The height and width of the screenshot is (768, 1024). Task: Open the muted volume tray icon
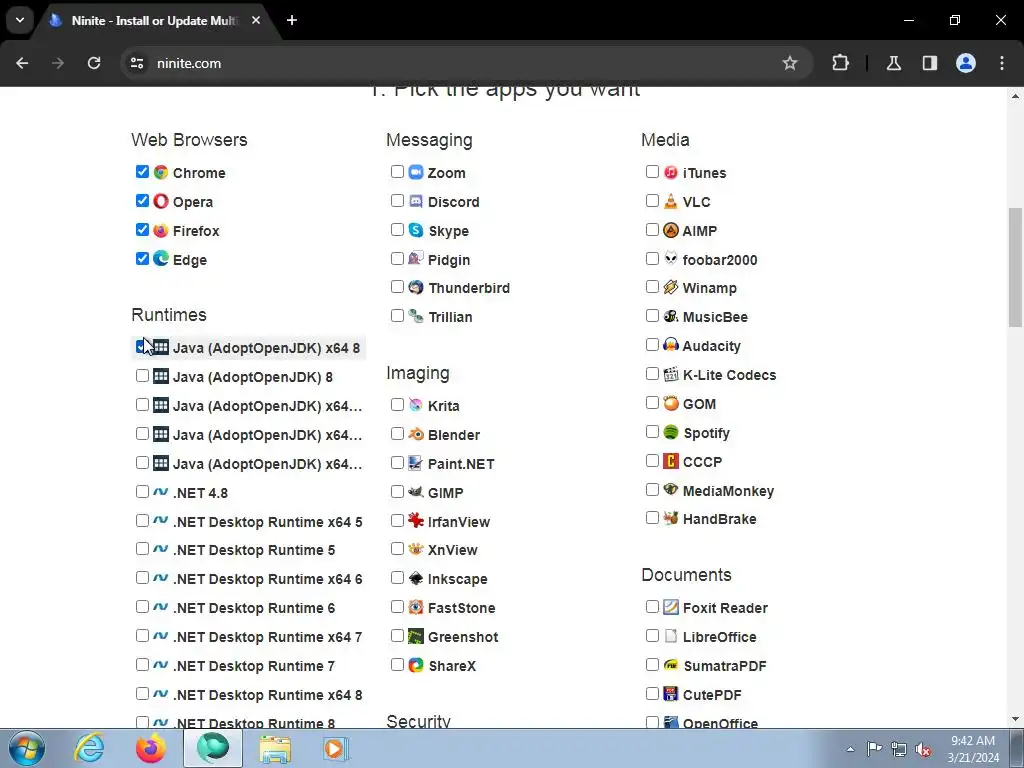923,750
